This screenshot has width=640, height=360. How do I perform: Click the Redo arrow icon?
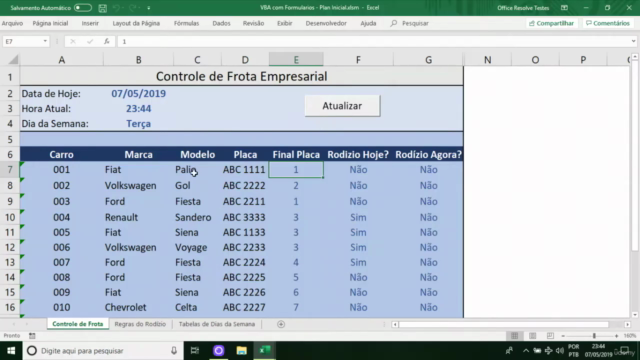pos(132,8)
